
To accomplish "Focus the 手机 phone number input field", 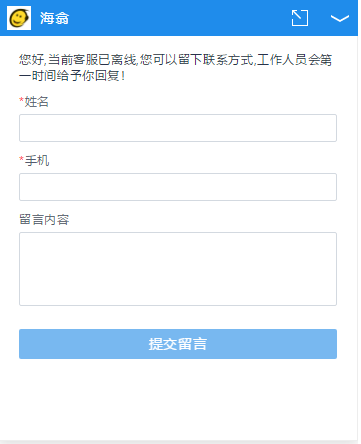I will point(178,187).
